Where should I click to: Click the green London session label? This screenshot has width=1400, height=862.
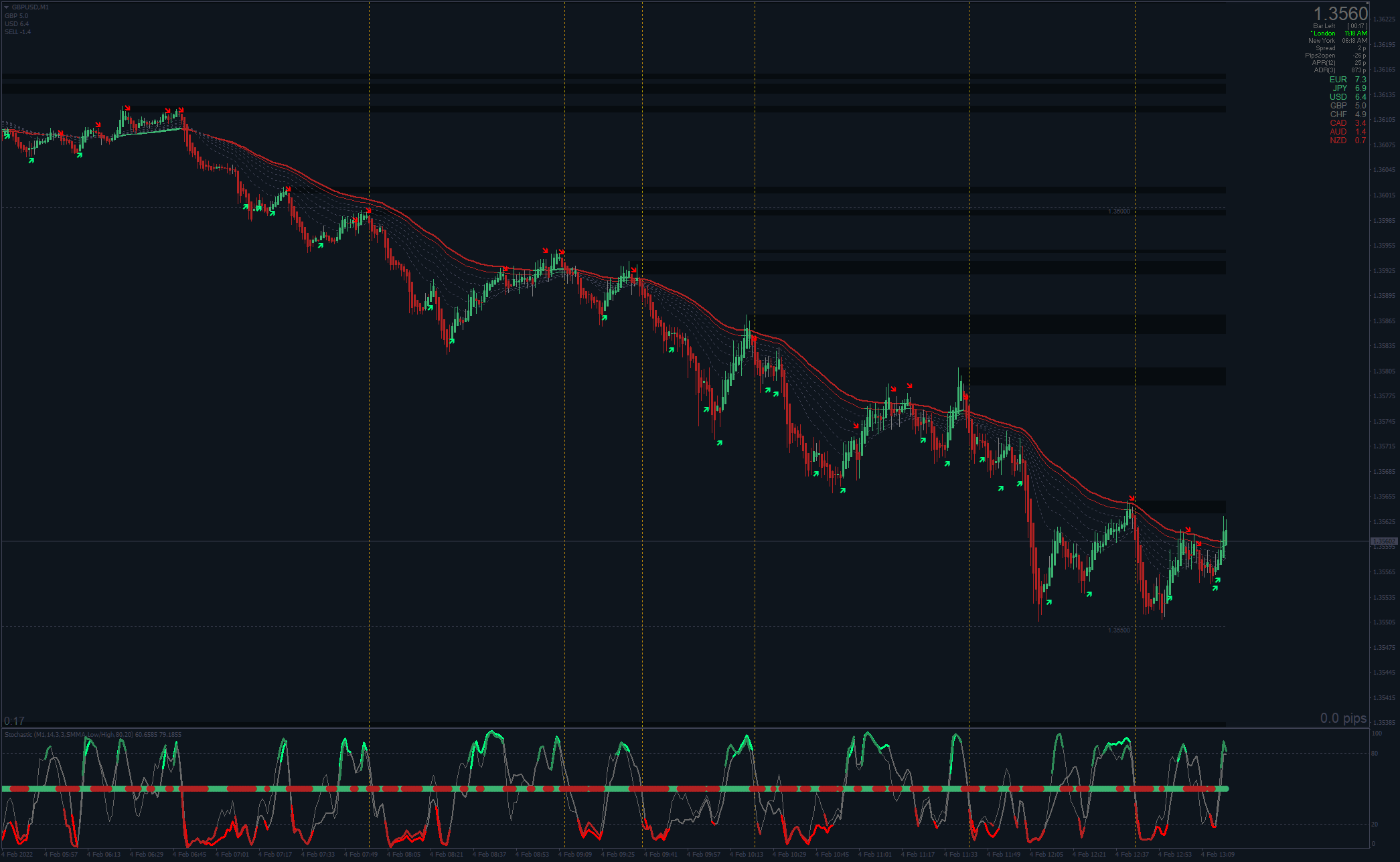pos(1324,33)
